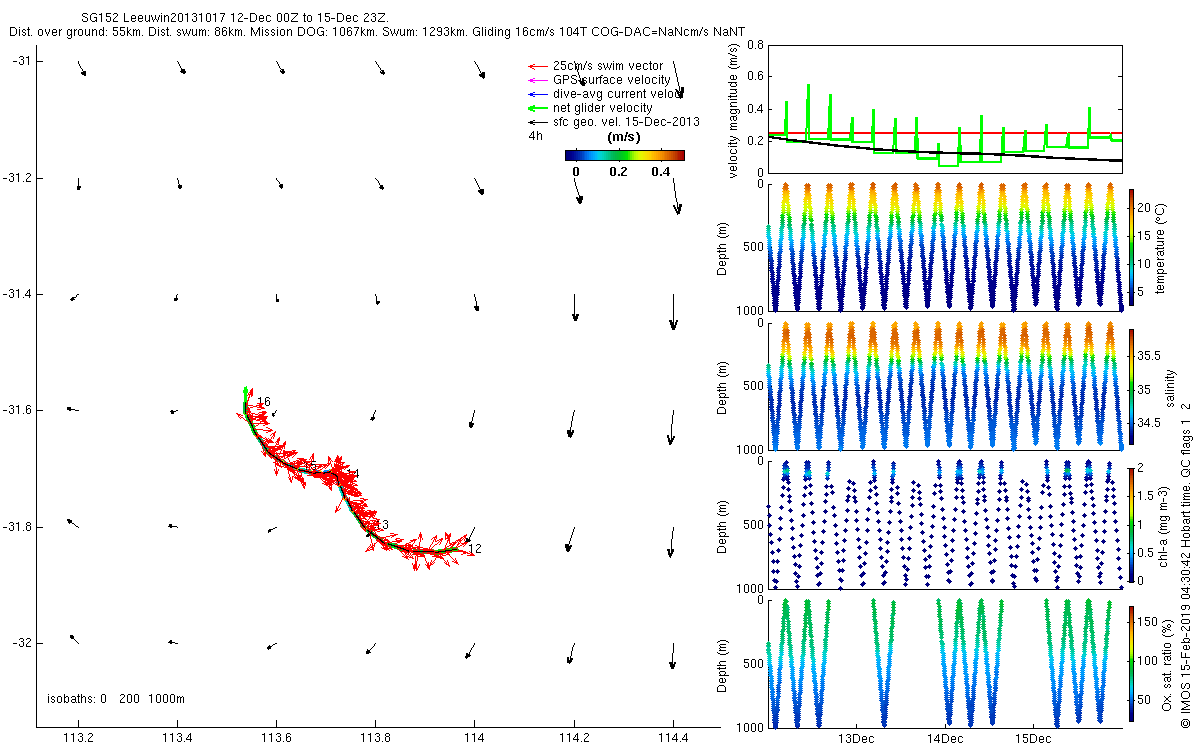Click the blue dive-avg current legend arrow
This screenshot has width=1200, height=750.
click(x=537, y=94)
